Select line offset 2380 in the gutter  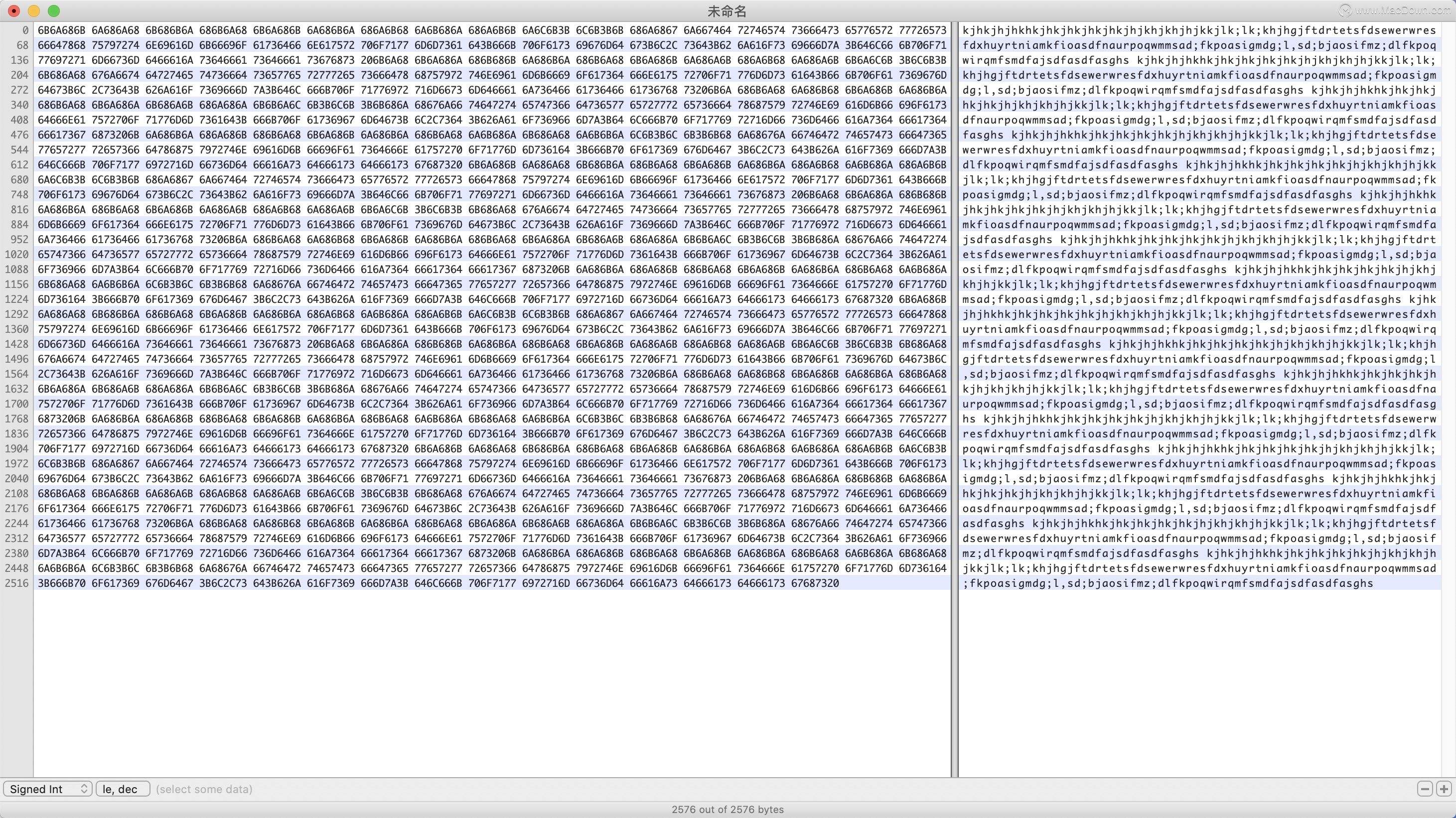point(16,553)
